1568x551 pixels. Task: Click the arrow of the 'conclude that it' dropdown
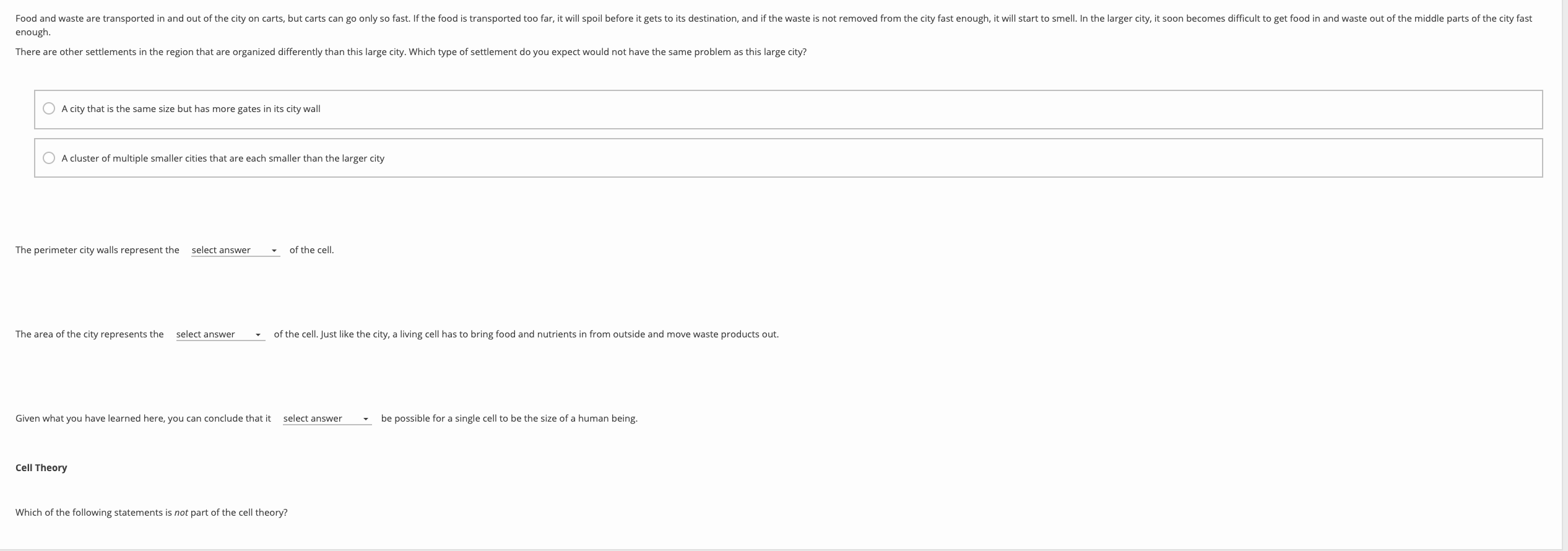point(366,419)
